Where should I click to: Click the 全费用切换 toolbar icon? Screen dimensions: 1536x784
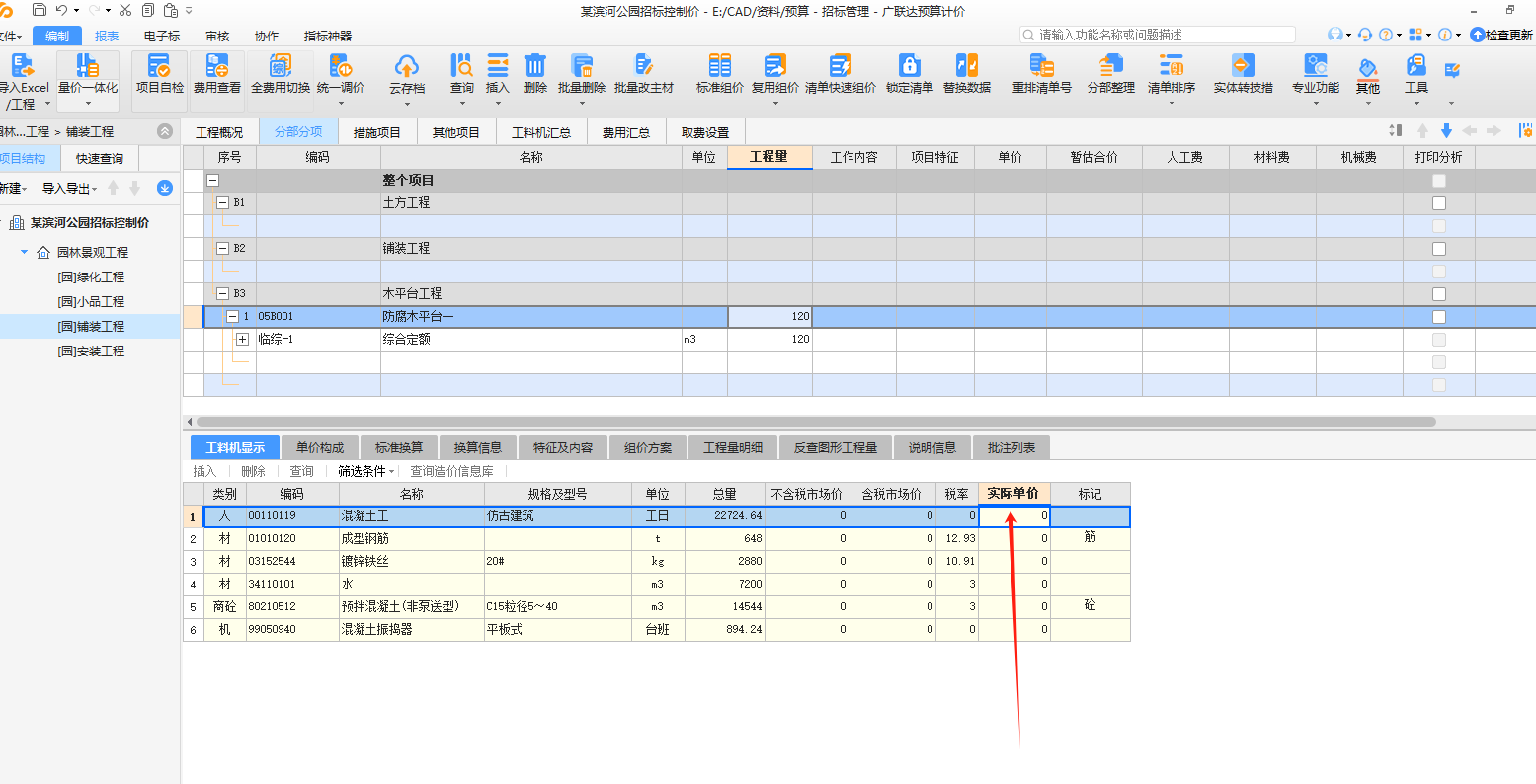[x=281, y=67]
